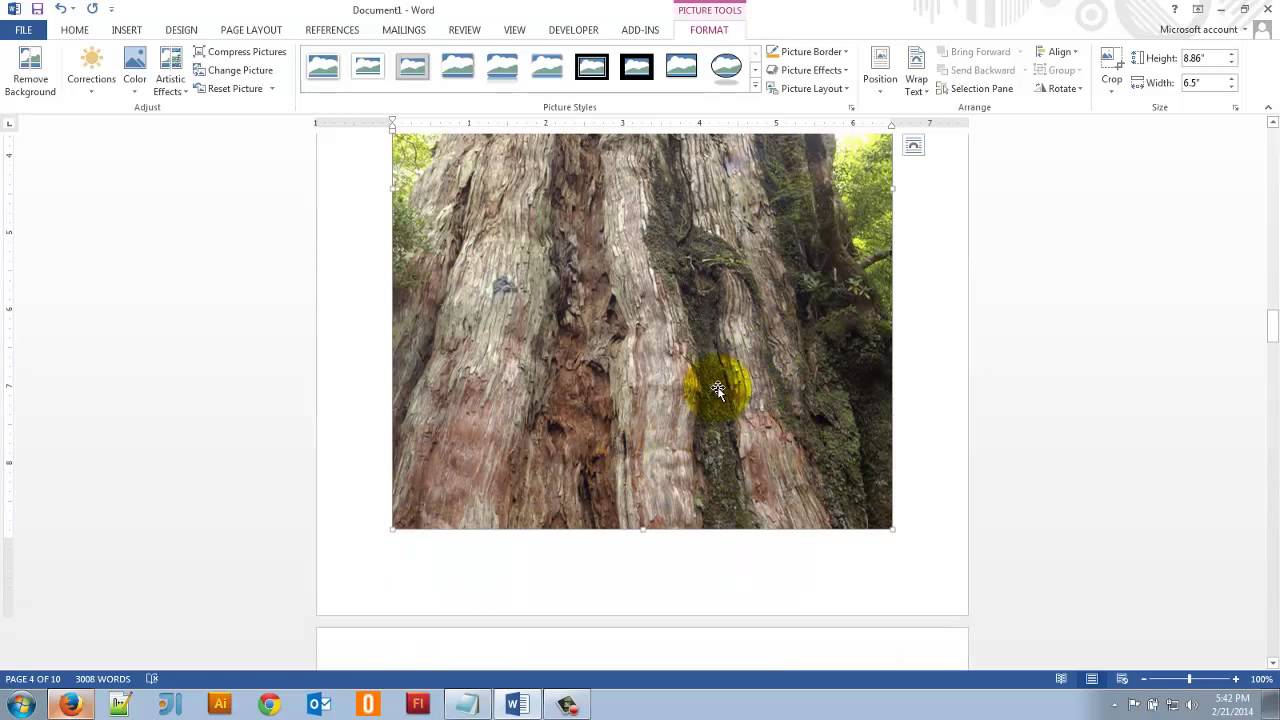Switch to DEVELOPER tab
The image size is (1280, 720).
coord(573,30)
